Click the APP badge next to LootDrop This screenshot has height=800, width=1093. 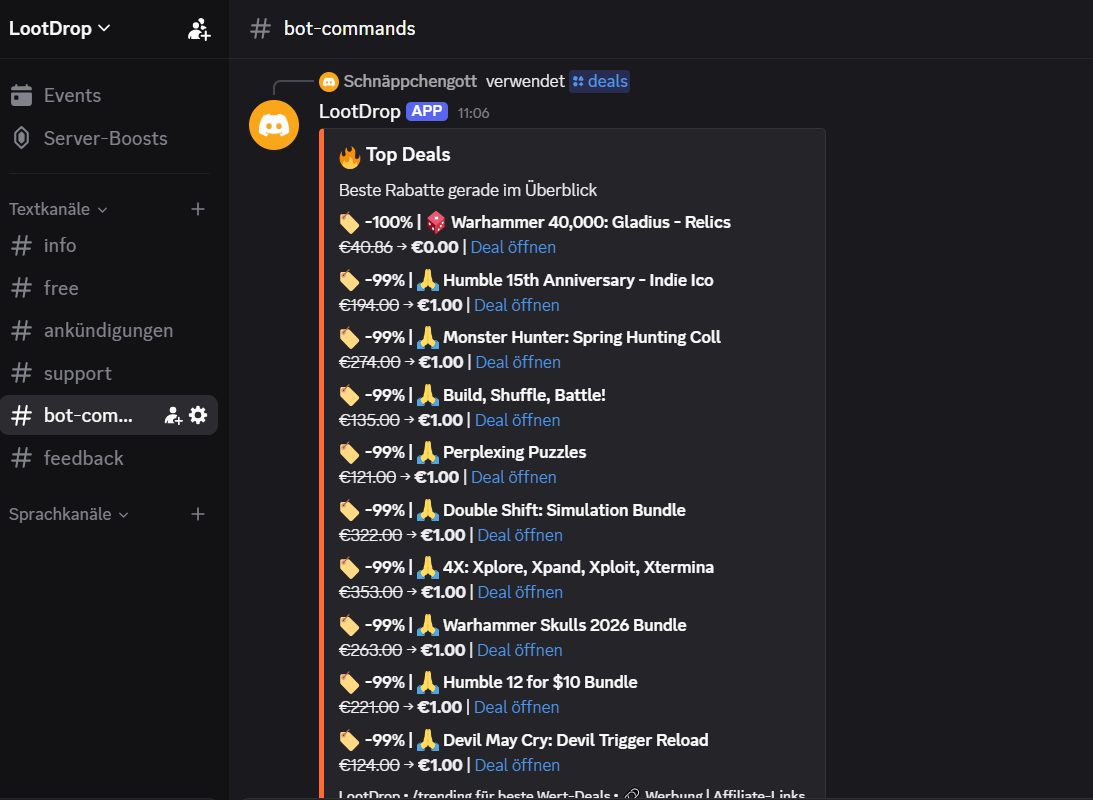click(x=427, y=111)
